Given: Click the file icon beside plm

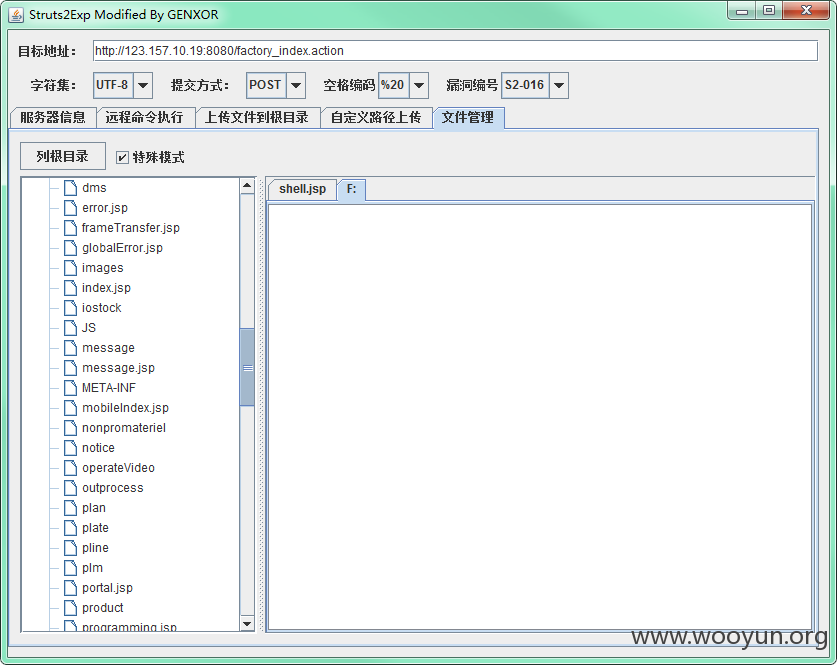Looking at the screenshot, I should click(70, 568).
